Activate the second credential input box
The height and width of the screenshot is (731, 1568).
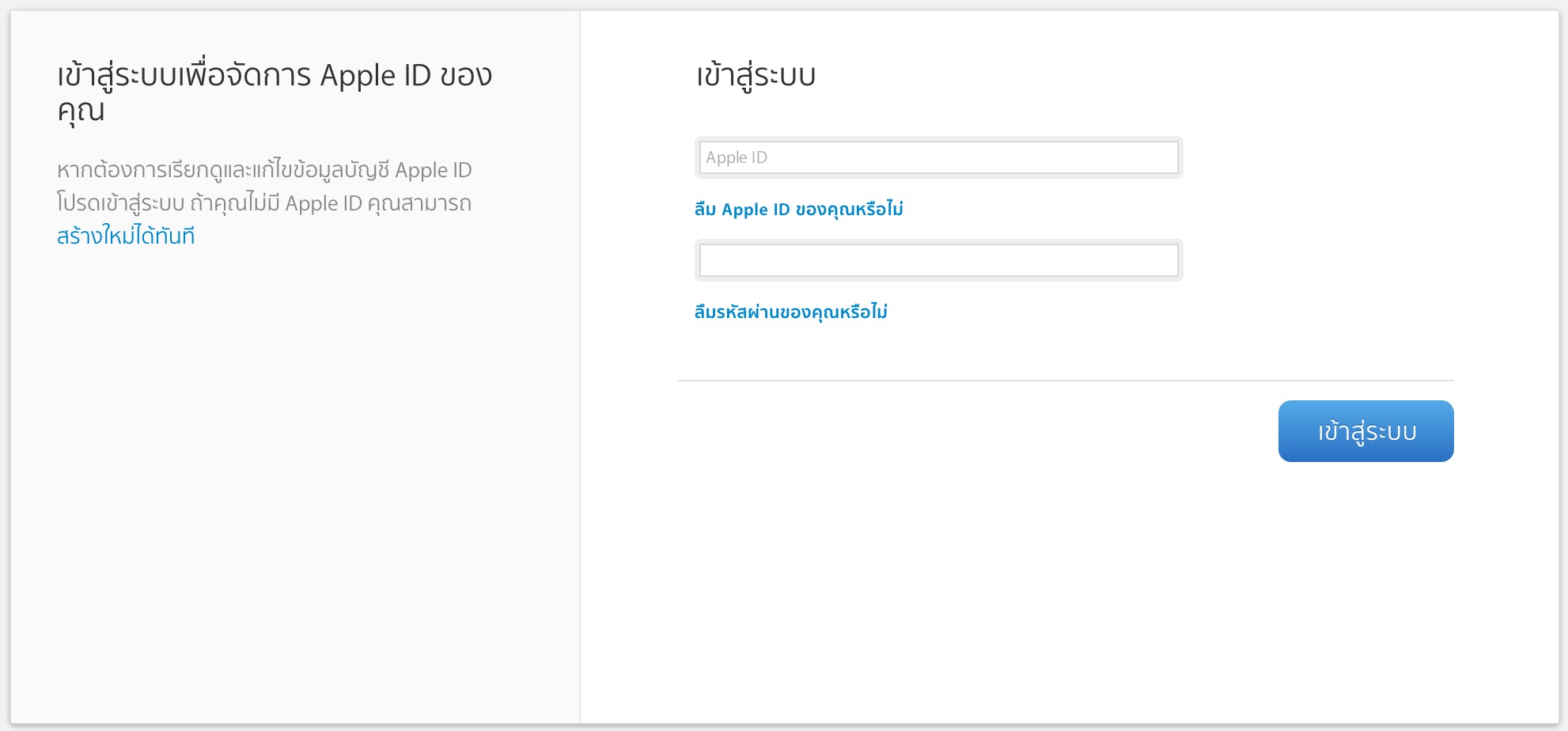tap(937, 259)
